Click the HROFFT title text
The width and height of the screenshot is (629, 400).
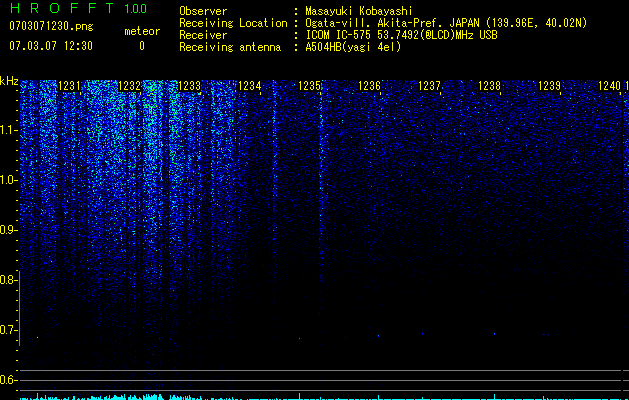62,8
